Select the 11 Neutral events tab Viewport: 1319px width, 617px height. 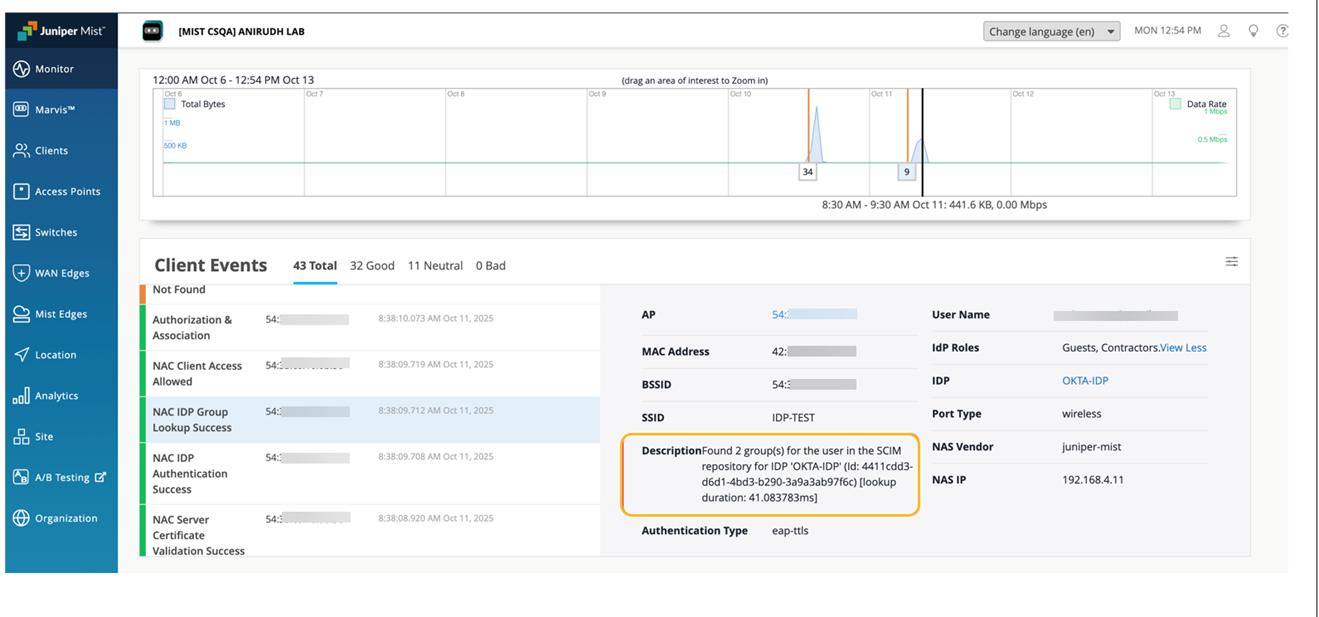click(x=435, y=266)
